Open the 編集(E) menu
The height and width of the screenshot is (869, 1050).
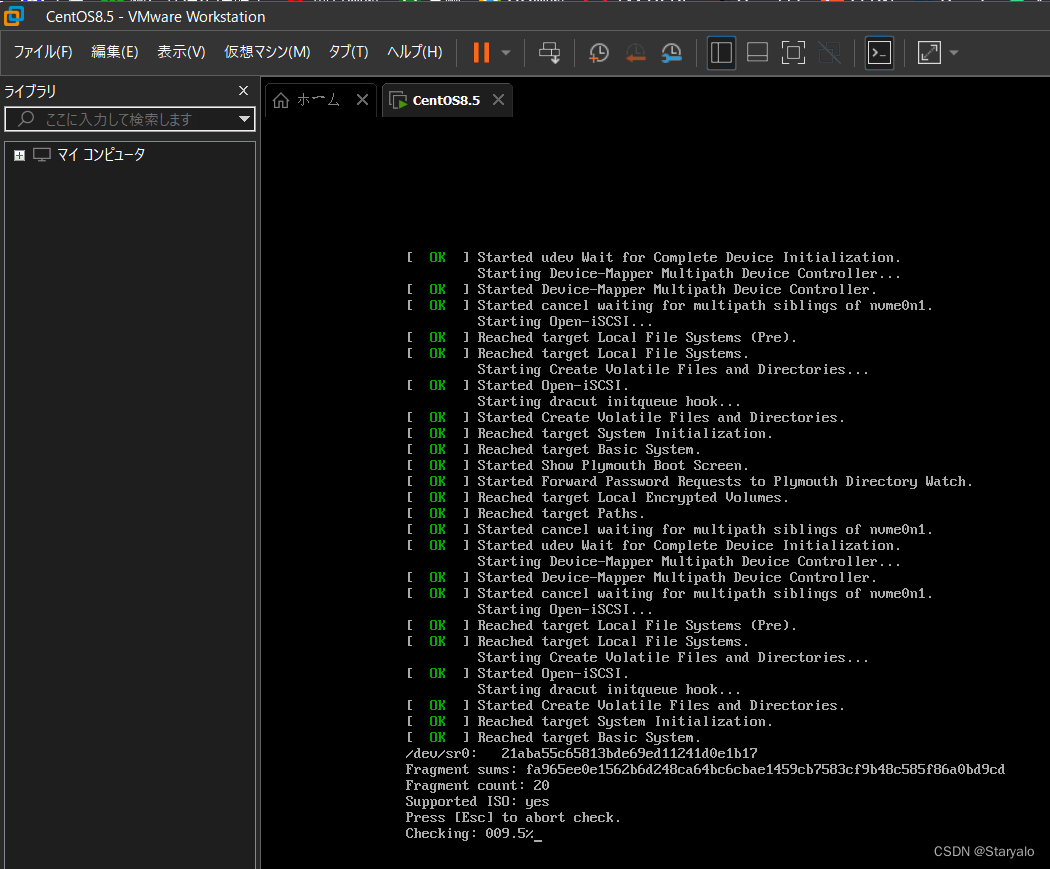click(115, 52)
